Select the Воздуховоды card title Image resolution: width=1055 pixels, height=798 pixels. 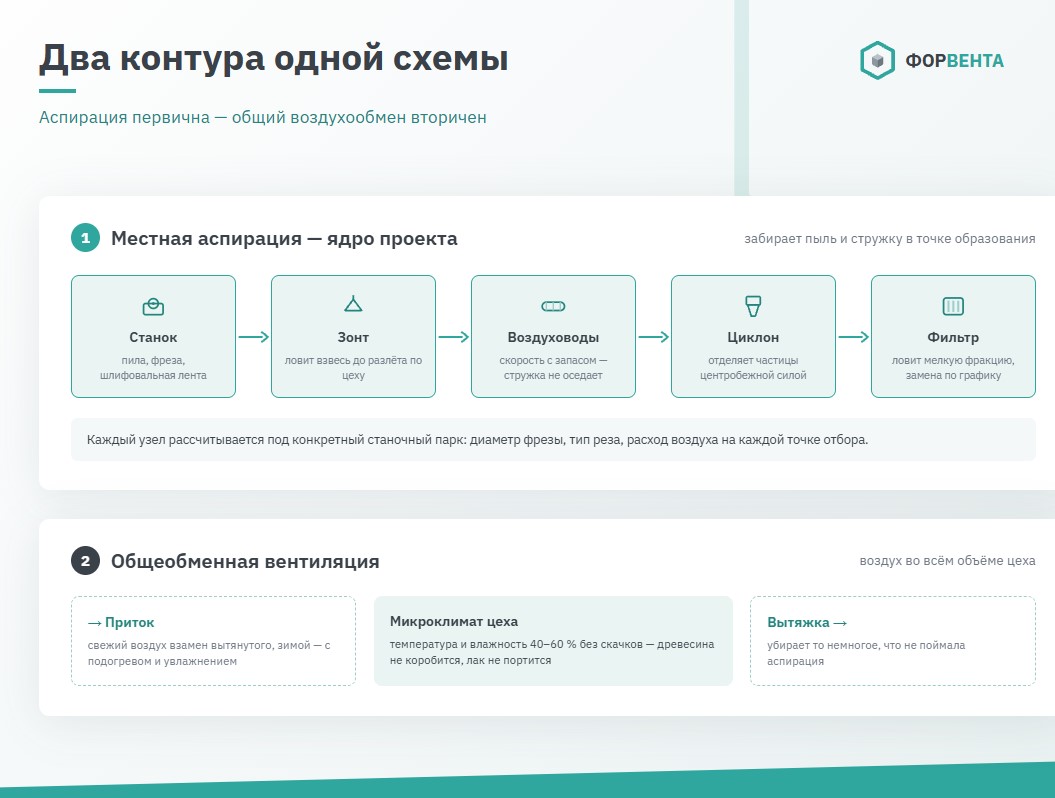click(x=553, y=337)
